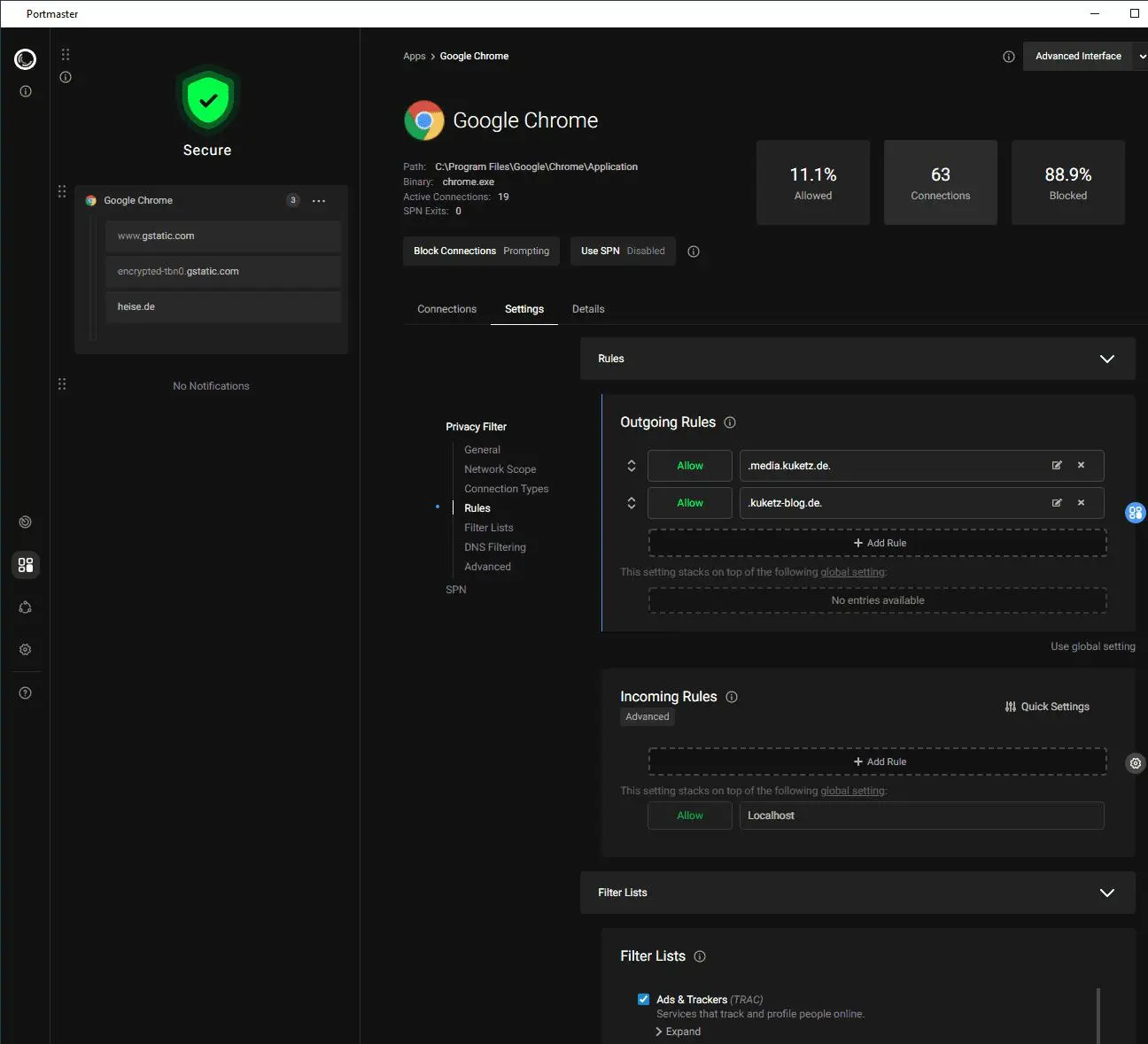Open the help question-mark sidebar icon
The width and height of the screenshot is (1148, 1044).
[x=26, y=693]
